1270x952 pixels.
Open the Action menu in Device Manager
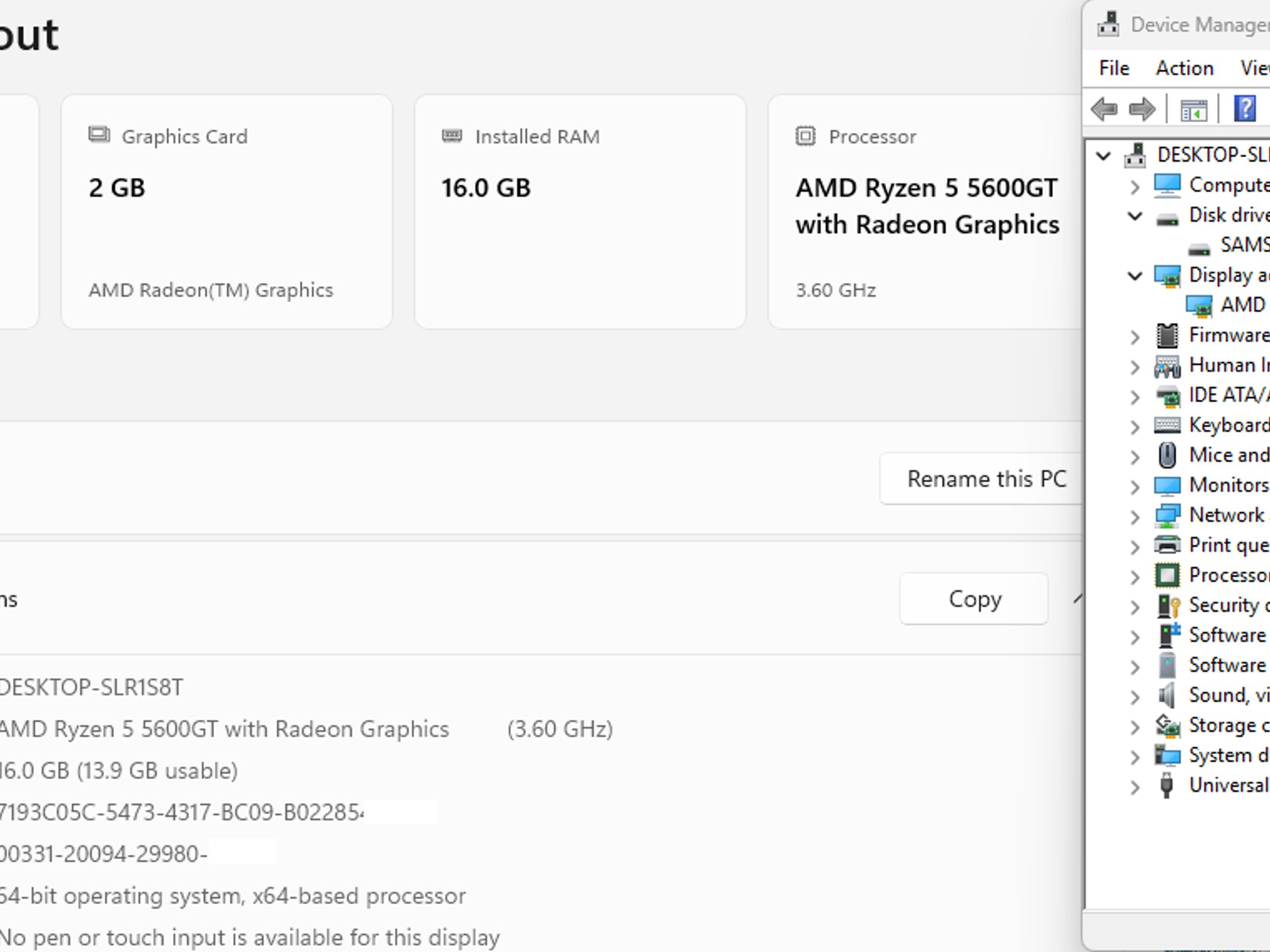tap(1184, 68)
